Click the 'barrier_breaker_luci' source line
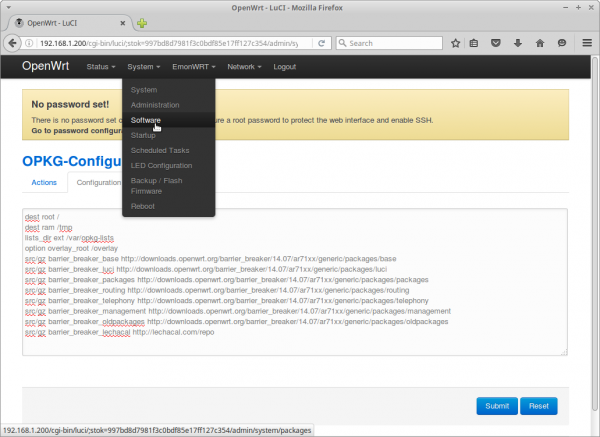The width and height of the screenshot is (600, 437). click(x=206, y=269)
